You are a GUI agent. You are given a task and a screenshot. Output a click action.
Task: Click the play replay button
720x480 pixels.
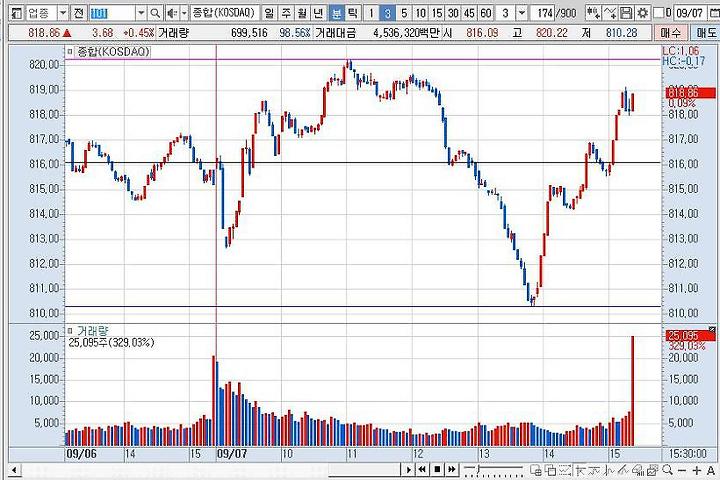click(x=408, y=469)
